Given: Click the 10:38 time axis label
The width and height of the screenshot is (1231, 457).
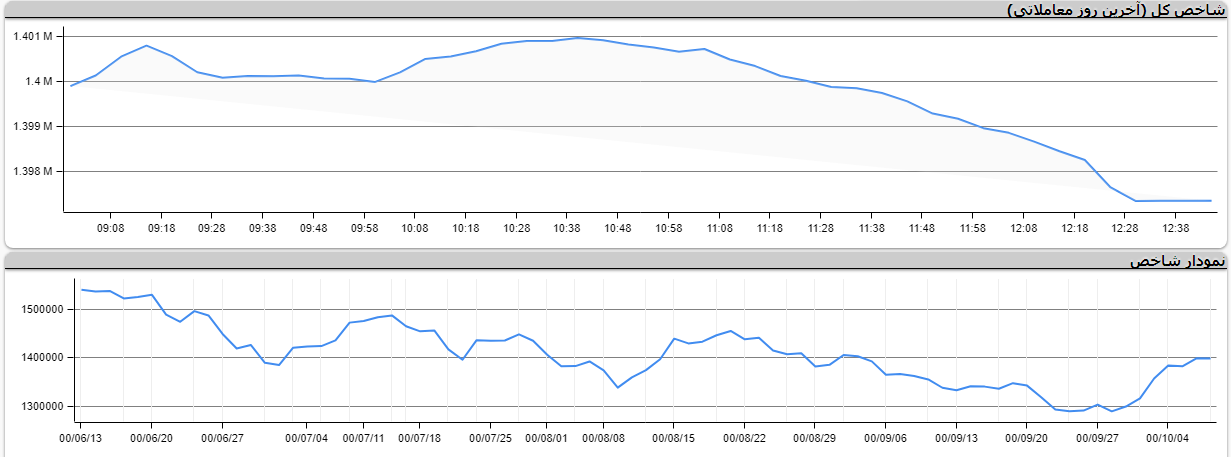Looking at the screenshot, I should click(x=567, y=229).
